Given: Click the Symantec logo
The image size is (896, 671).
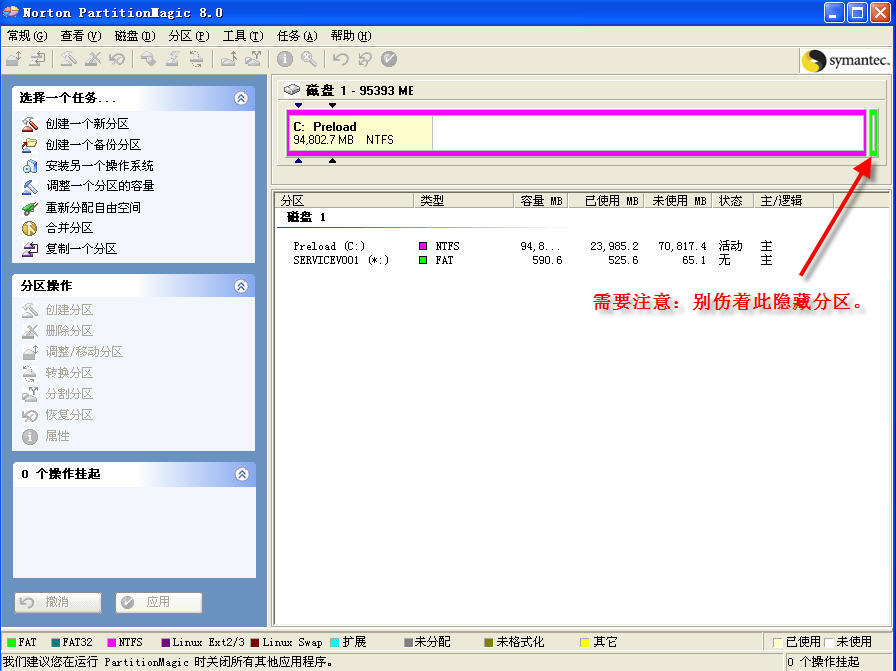Looking at the screenshot, I should 845,60.
